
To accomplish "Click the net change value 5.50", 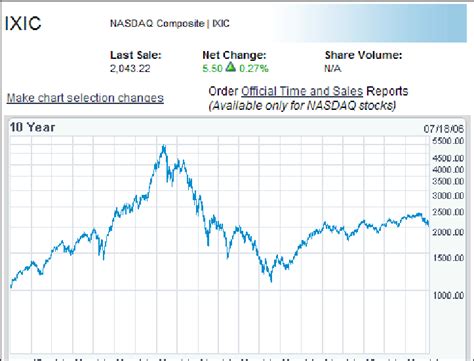I will [212, 68].
